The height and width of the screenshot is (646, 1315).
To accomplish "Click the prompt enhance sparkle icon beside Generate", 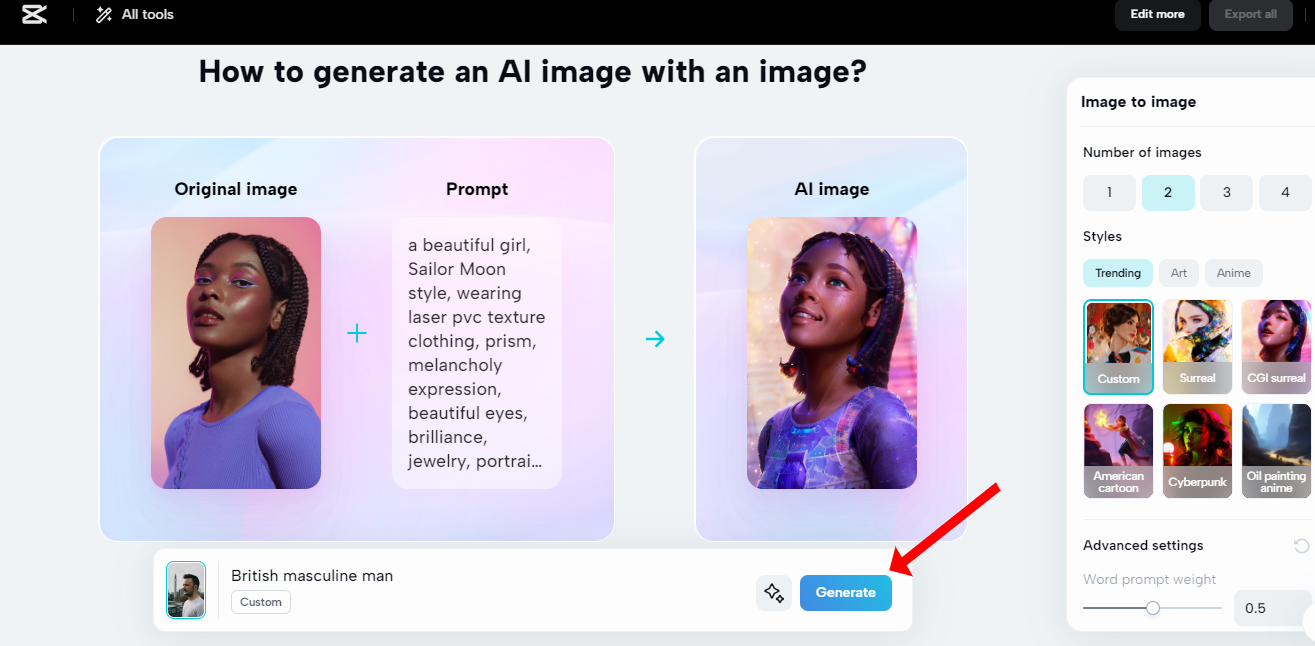I will [773, 592].
